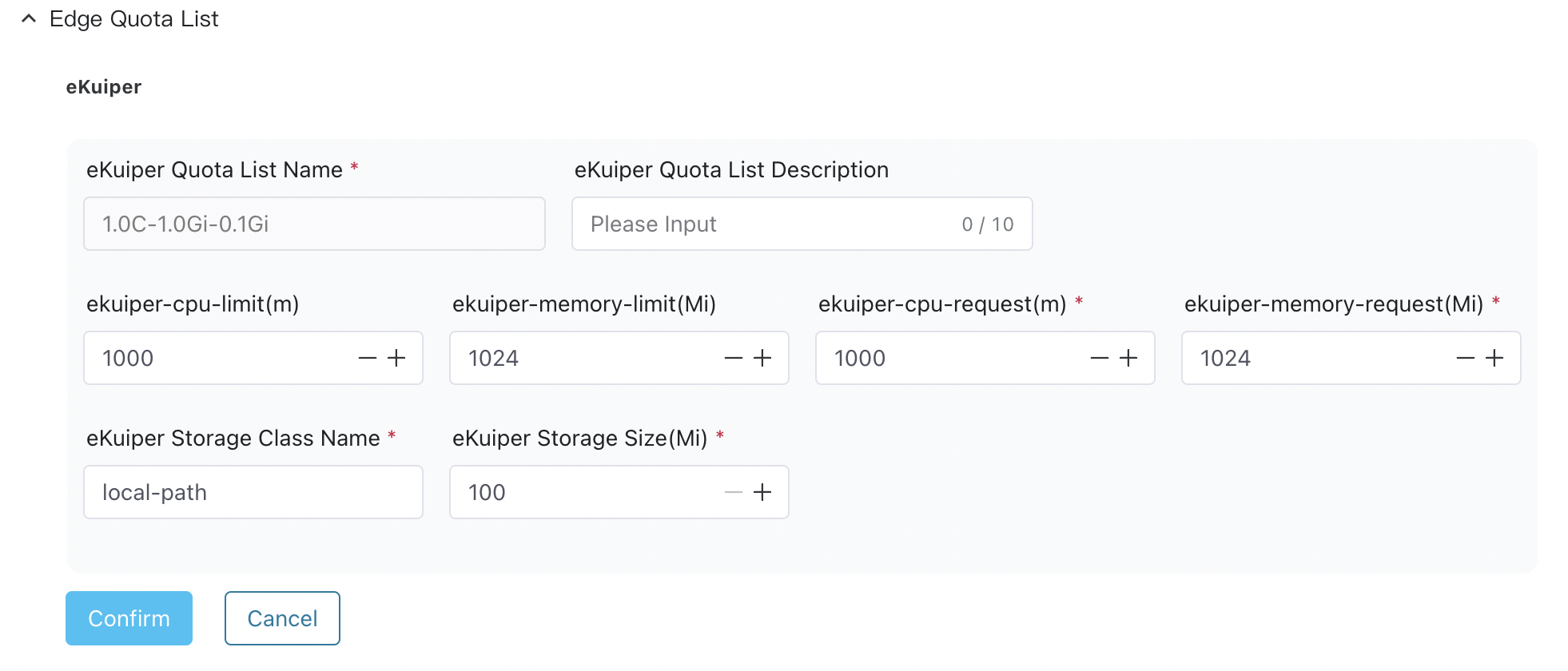1568x671 pixels.
Task: Click the ekuiper-memory-limit value field
Action: click(x=583, y=359)
